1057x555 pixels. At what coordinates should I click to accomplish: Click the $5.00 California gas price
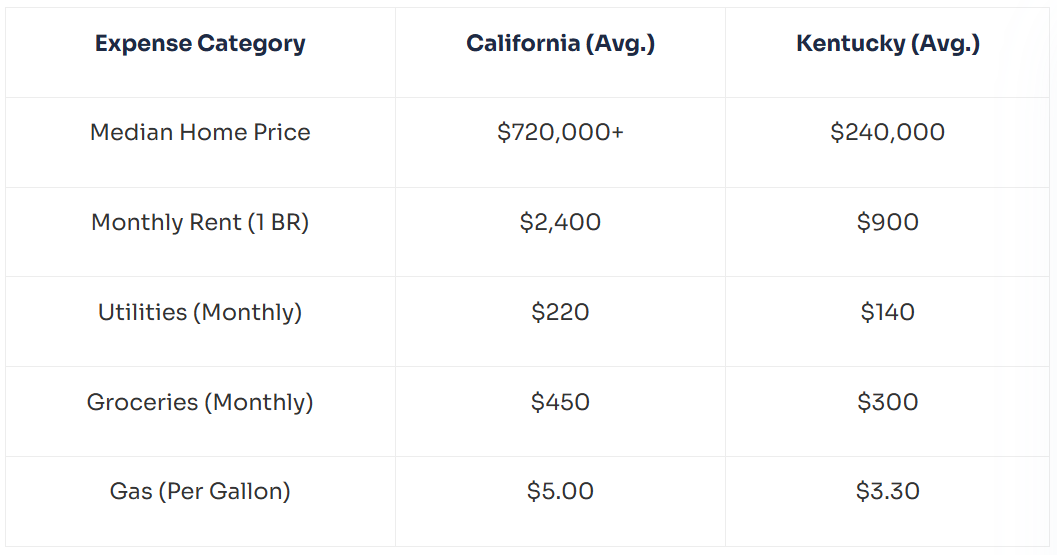560,491
